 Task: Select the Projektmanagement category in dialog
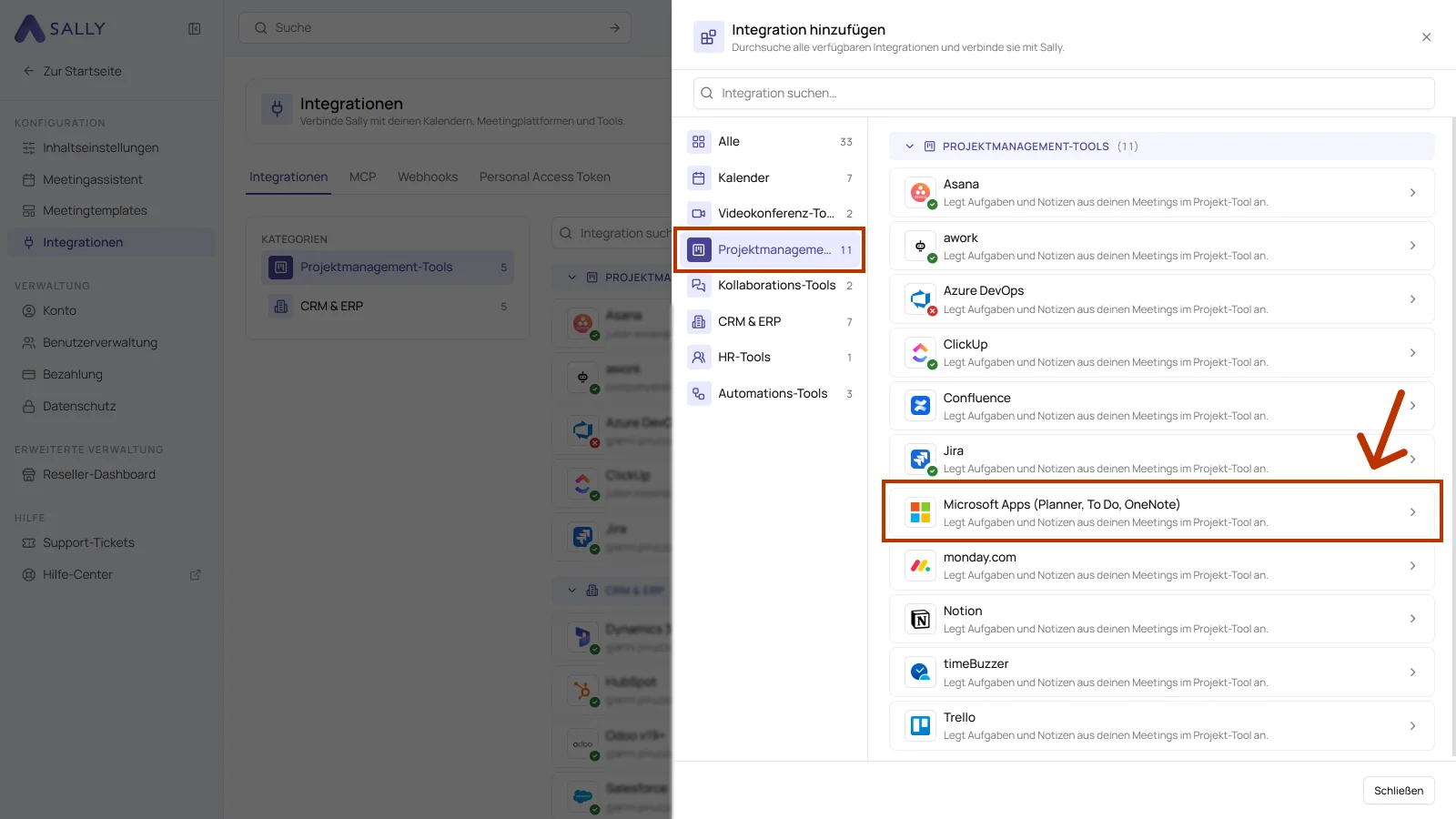(770, 249)
